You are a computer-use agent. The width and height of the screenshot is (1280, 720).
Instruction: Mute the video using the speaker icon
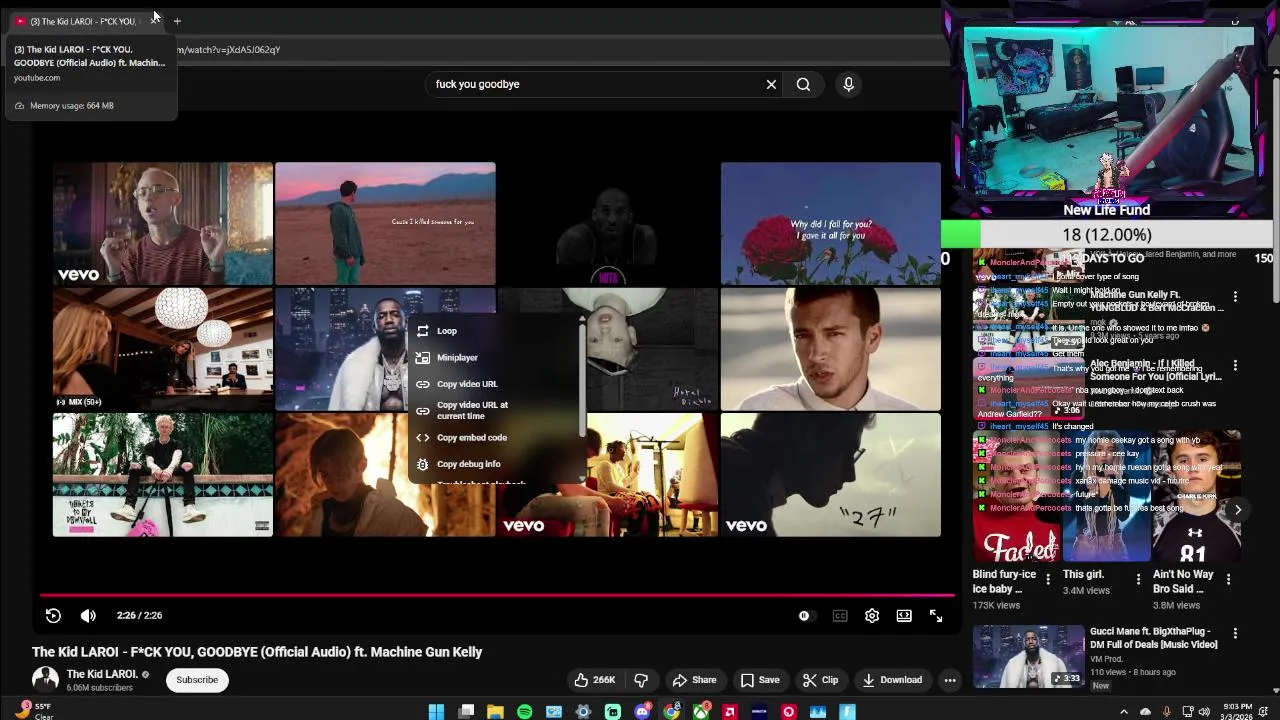pyautogui.click(x=88, y=616)
